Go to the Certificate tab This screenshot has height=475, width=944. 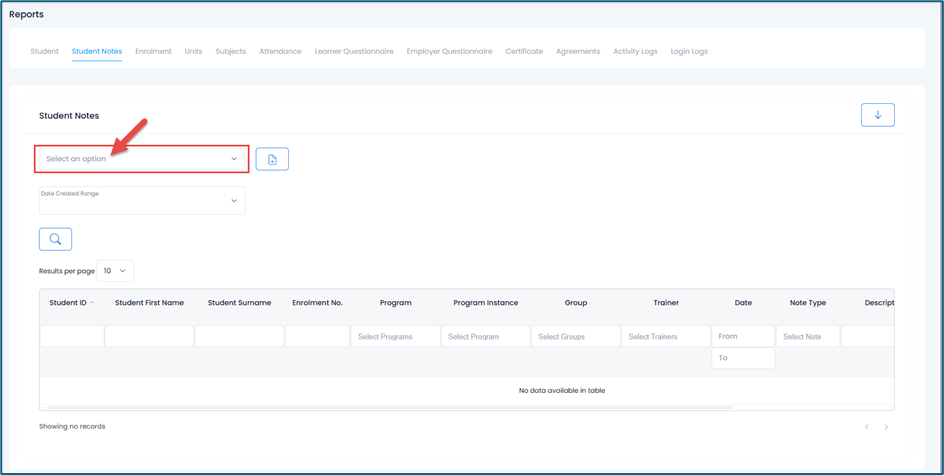pyautogui.click(x=524, y=51)
